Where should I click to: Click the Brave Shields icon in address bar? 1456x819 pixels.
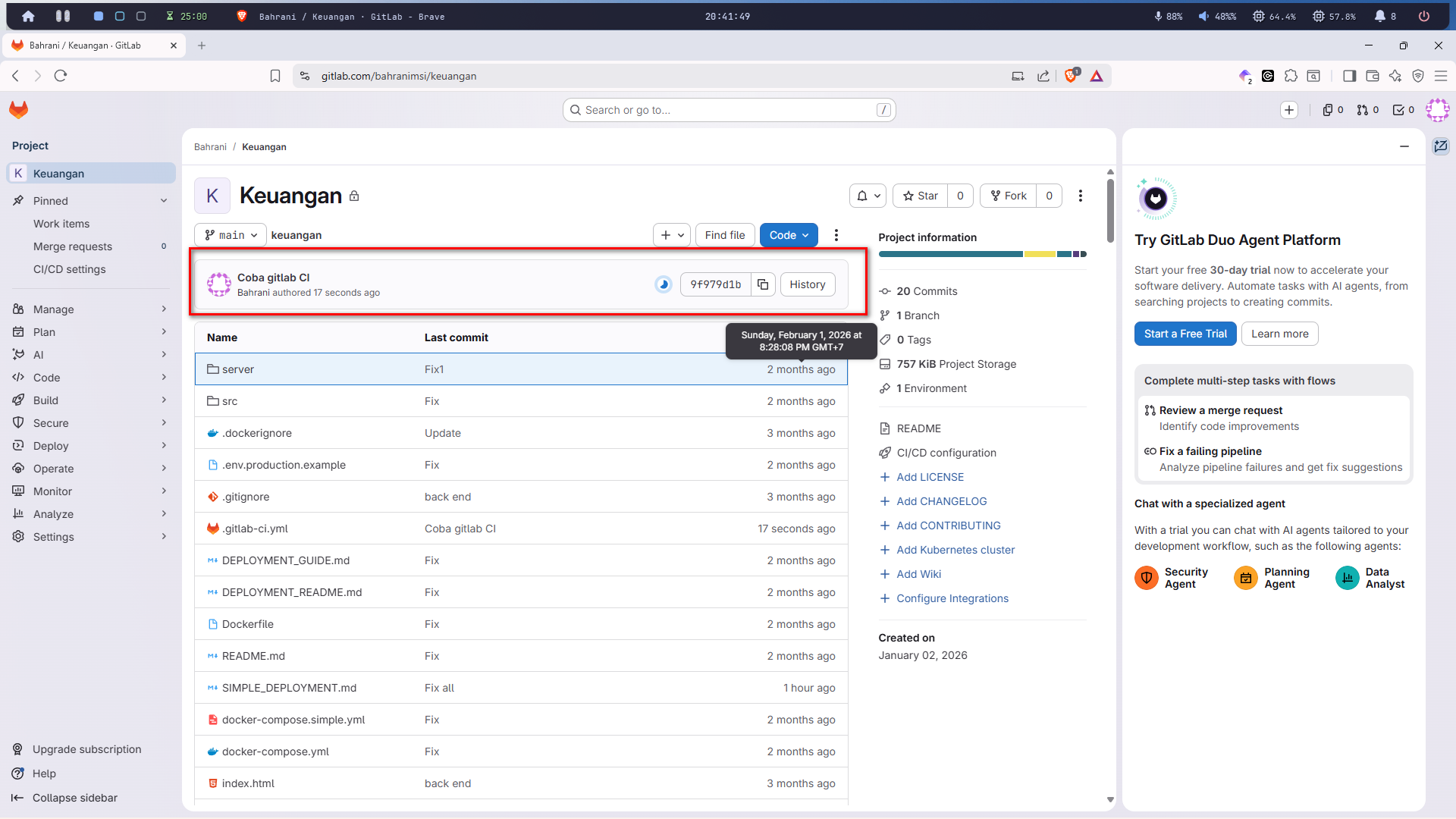pos(1072,76)
